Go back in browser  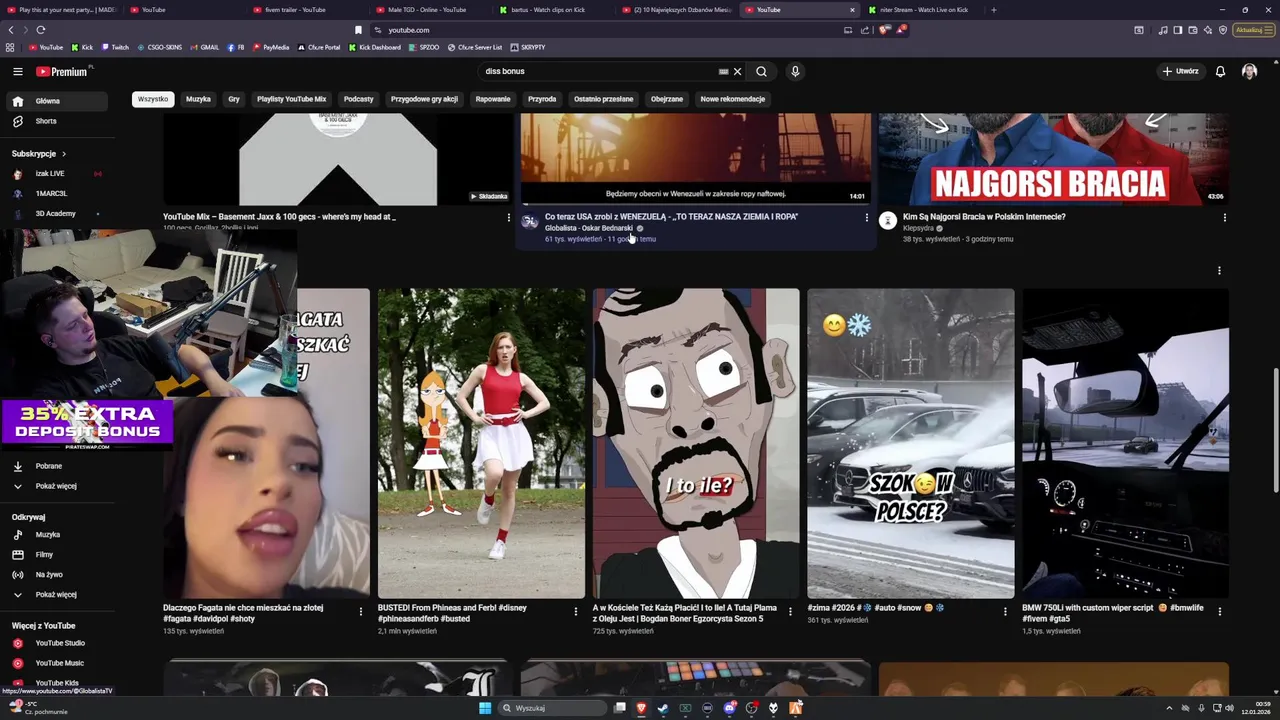pos(11,30)
